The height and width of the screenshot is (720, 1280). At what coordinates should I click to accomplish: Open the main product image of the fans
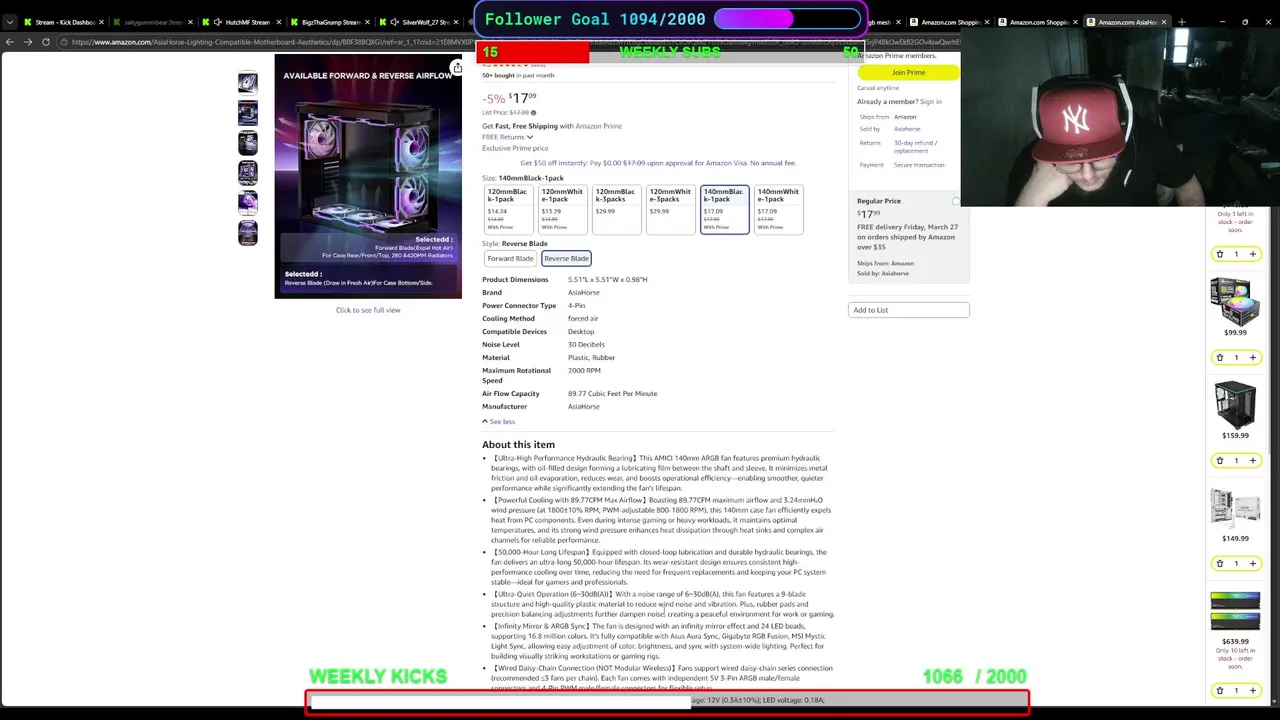pyautogui.click(x=368, y=176)
